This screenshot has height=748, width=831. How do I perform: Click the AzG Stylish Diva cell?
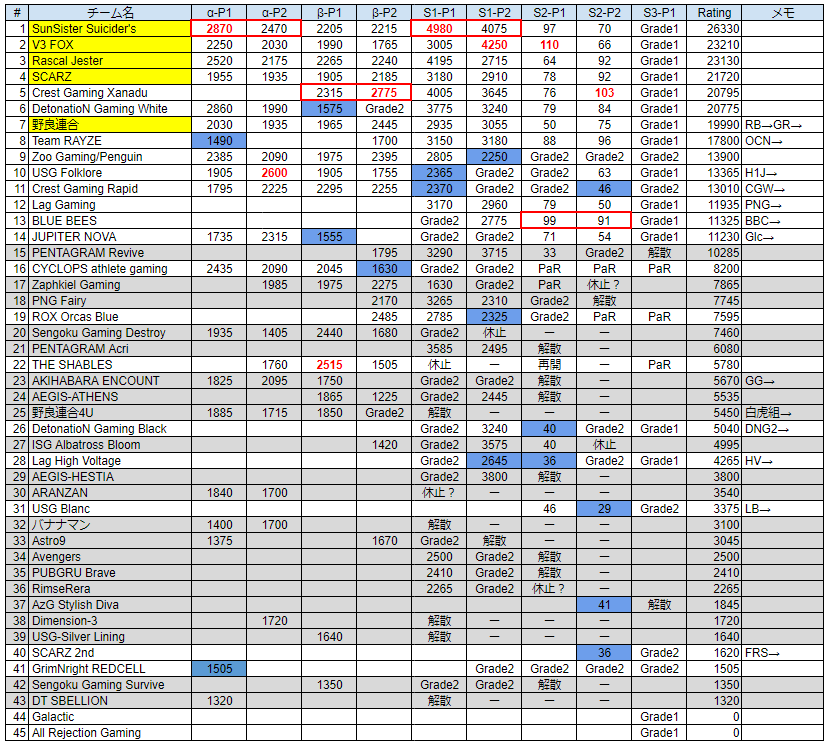[110, 605]
